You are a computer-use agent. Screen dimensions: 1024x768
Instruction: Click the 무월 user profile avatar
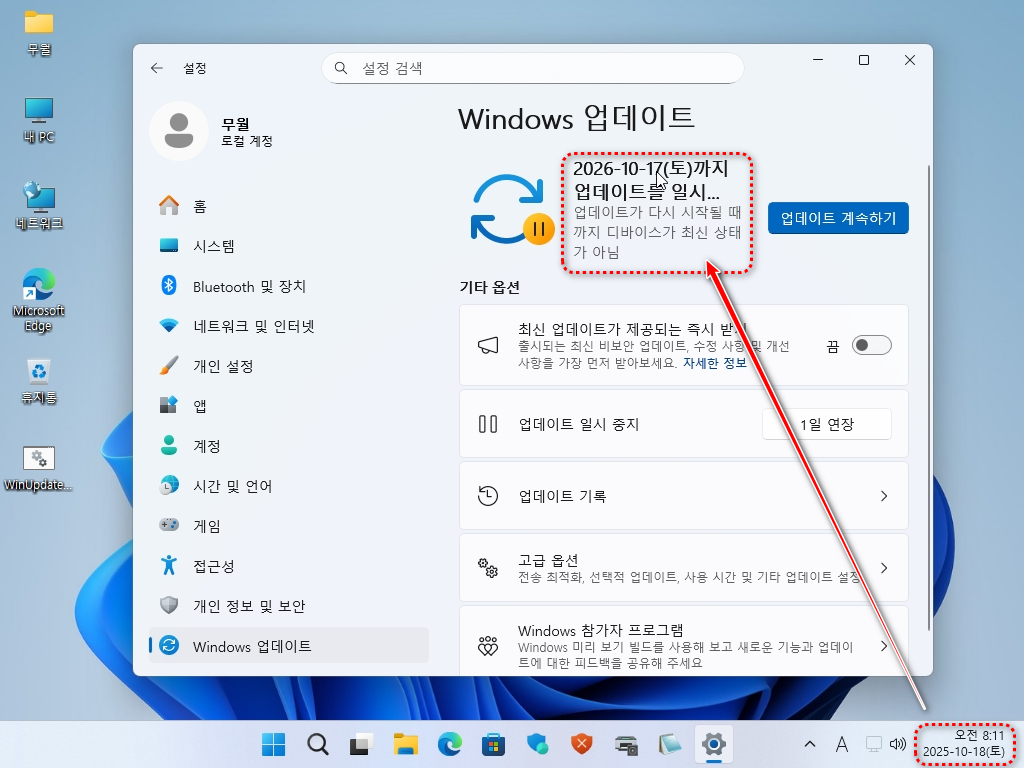click(179, 131)
